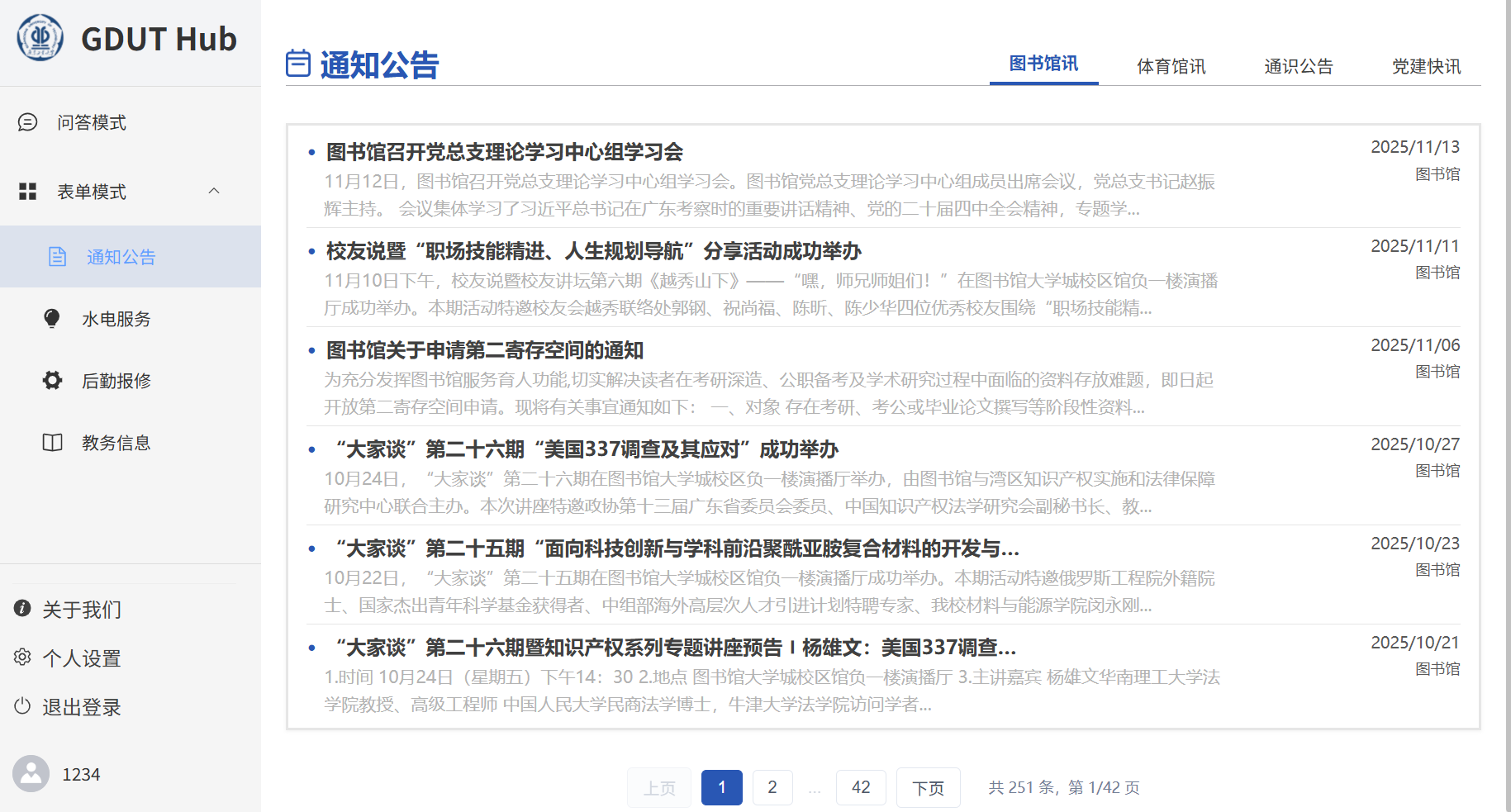
Task: Collapse the 表单模式 menu chevron
Action: point(214,191)
